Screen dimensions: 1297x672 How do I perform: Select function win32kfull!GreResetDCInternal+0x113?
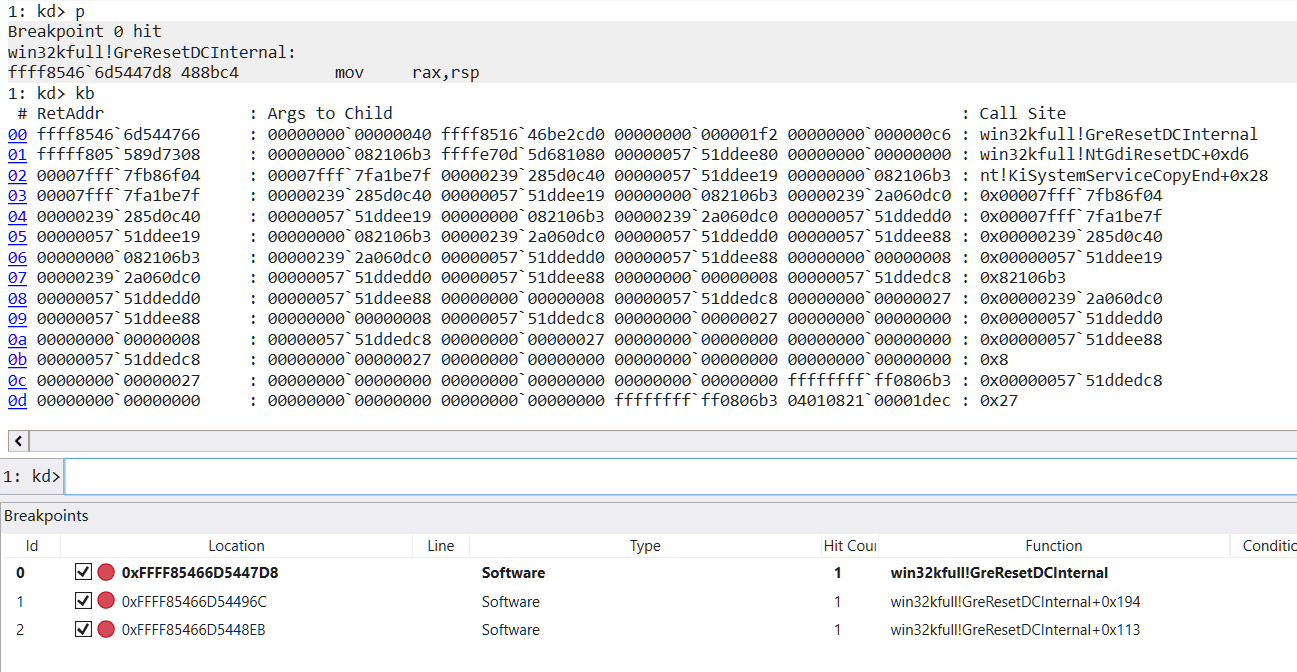tap(1015, 629)
